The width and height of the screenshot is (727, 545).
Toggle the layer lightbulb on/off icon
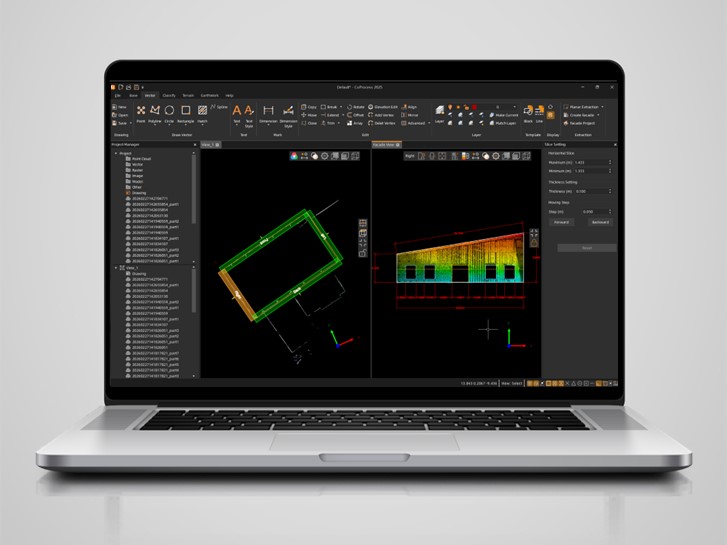[x=450, y=107]
